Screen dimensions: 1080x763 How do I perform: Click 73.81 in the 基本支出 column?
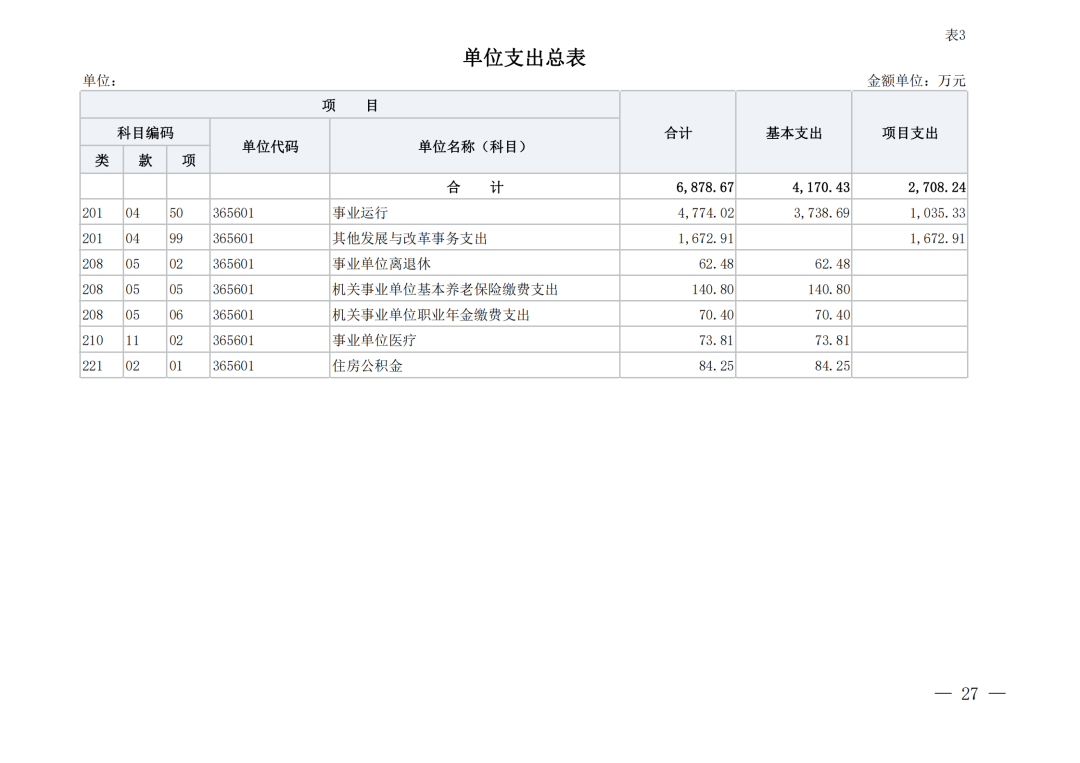tap(833, 340)
